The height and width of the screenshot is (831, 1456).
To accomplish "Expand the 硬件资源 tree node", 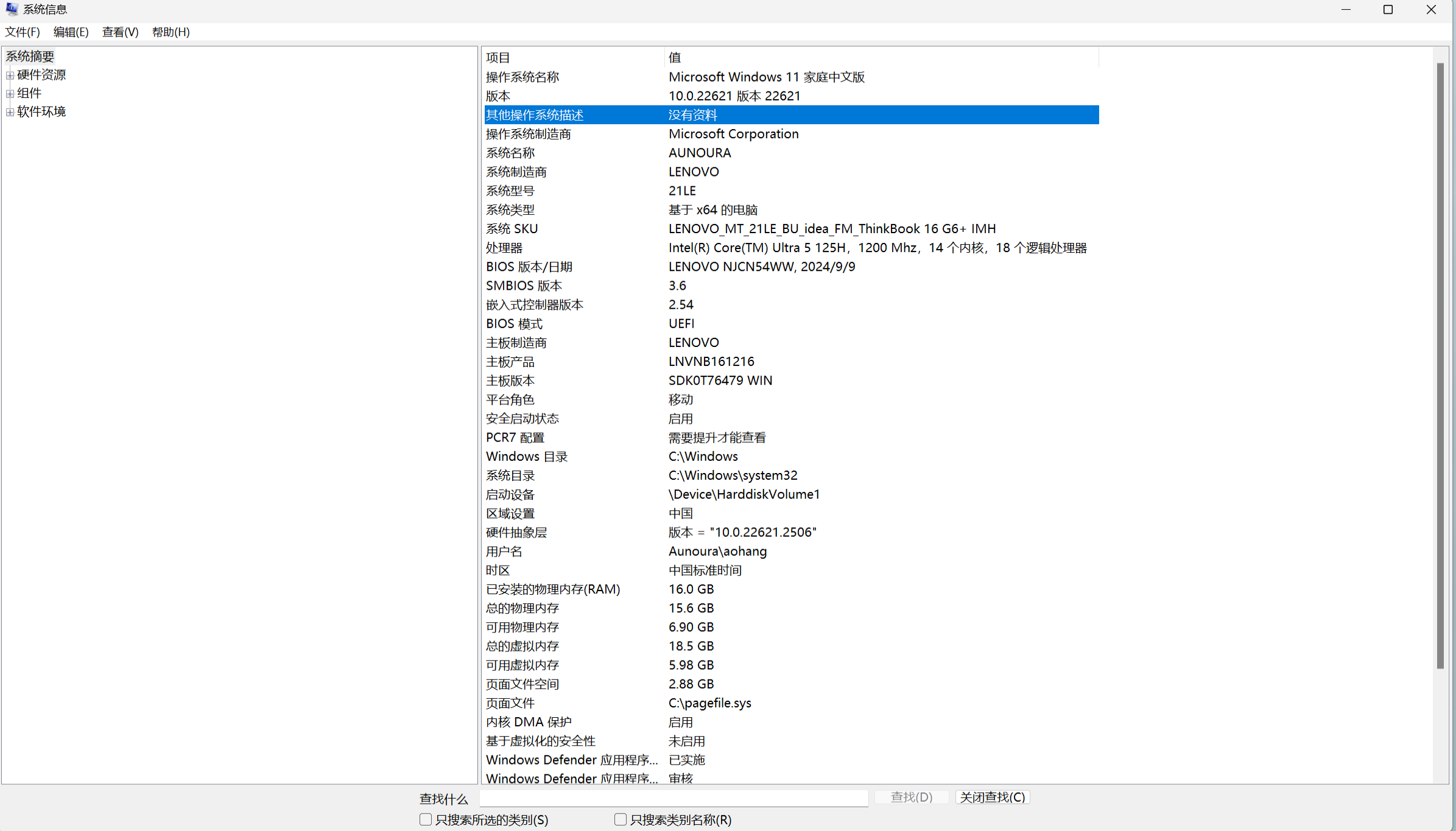I will tap(10, 75).
